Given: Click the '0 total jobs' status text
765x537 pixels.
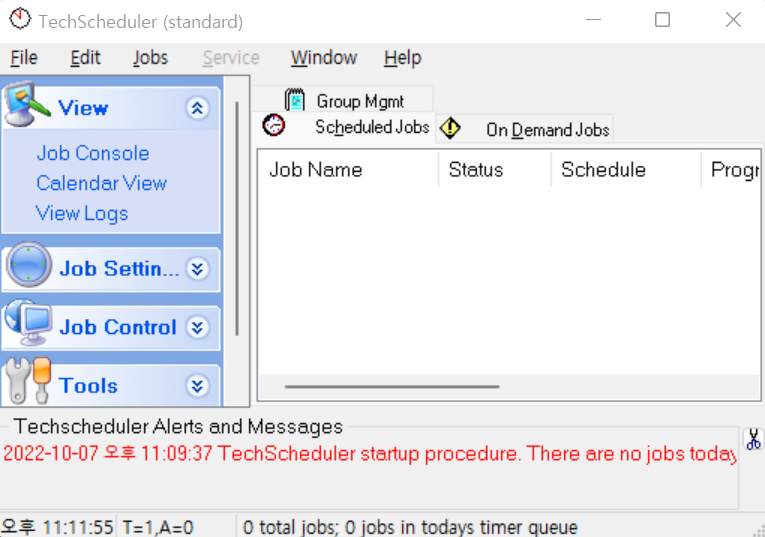Looking at the screenshot, I should pyautogui.click(x=410, y=527).
